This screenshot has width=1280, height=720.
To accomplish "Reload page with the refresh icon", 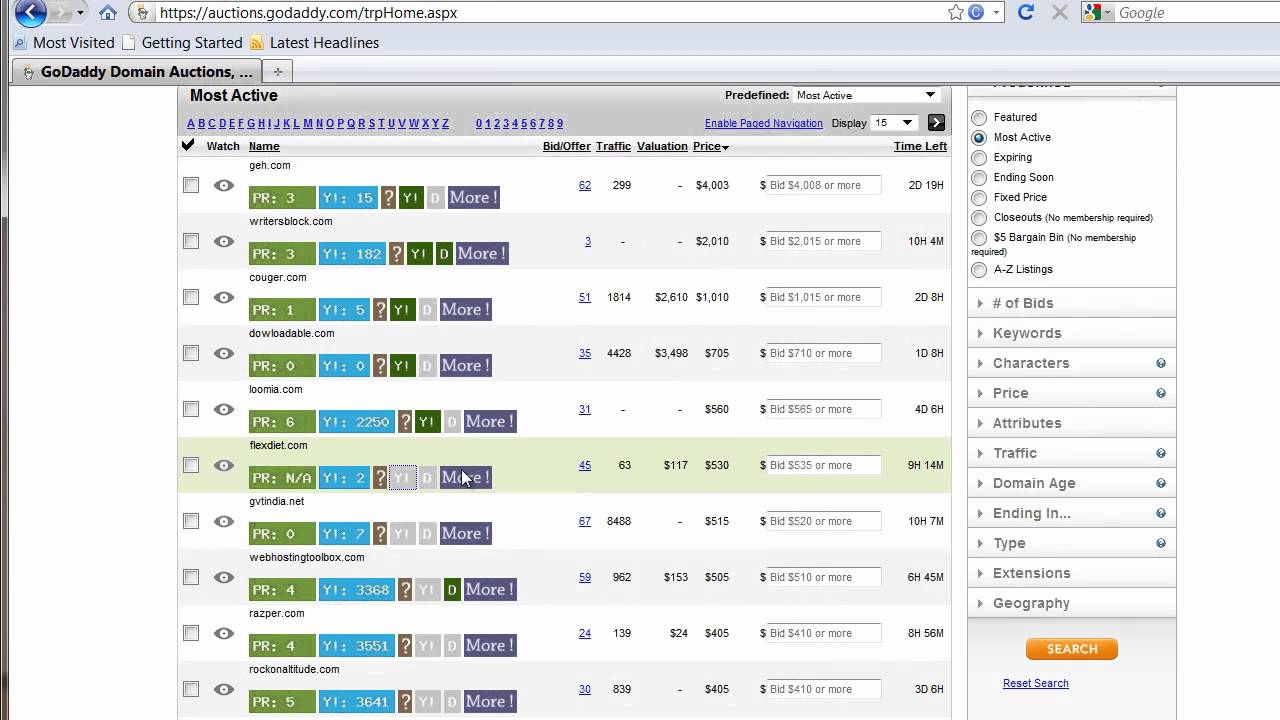I will [x=1025, y=12].
